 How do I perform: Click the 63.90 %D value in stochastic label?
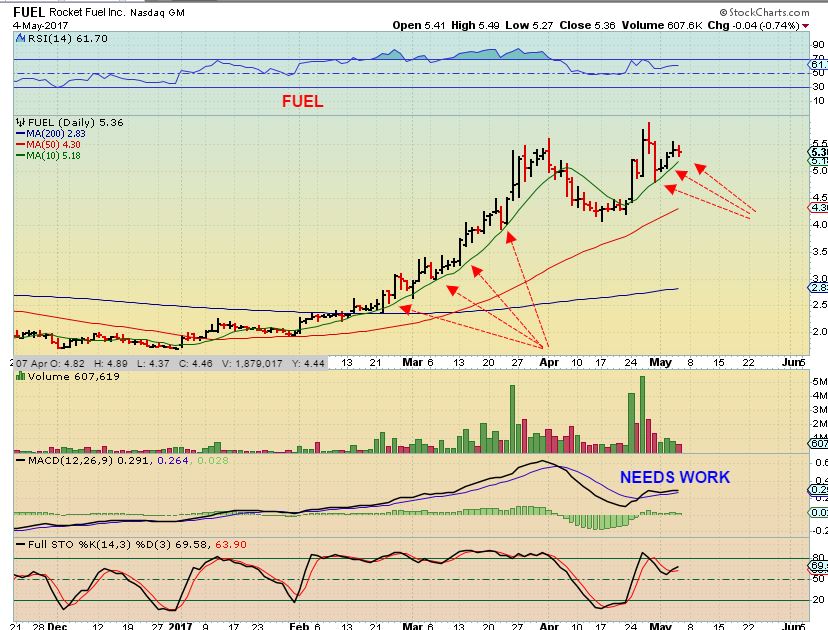click(x=232, y=544)
